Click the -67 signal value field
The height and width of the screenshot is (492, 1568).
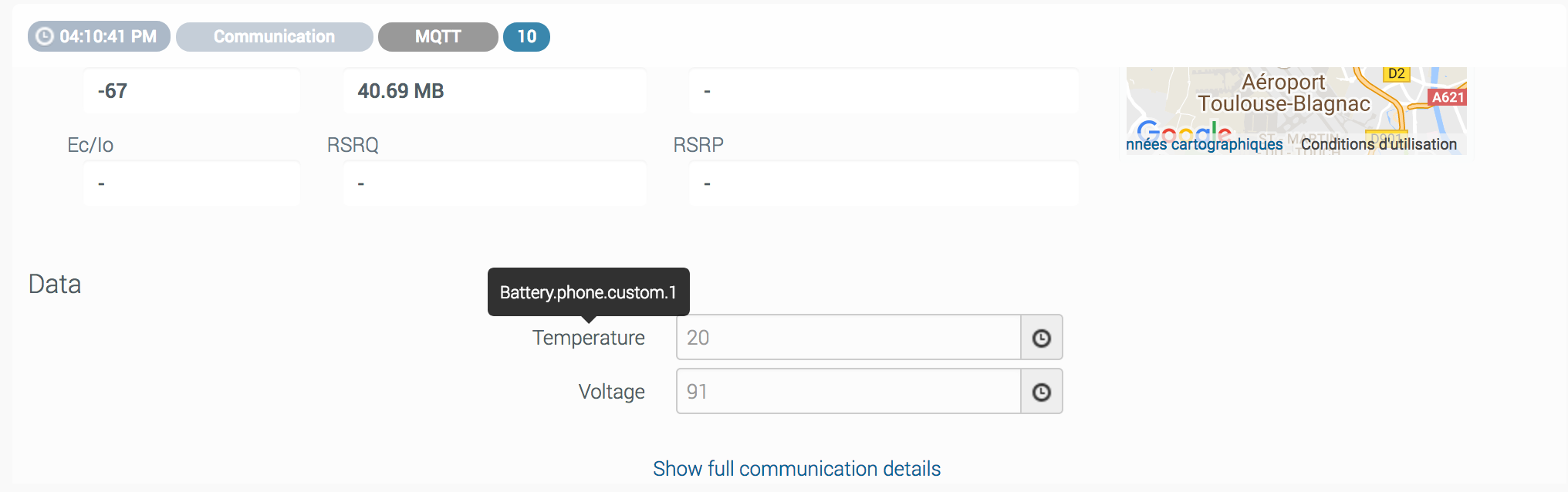(x=192, y=91)
